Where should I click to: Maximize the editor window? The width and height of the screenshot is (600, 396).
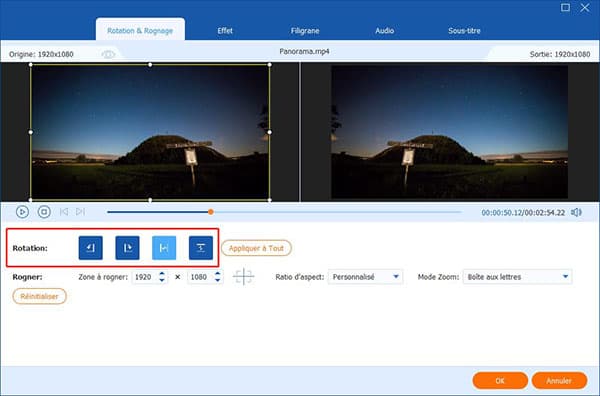[x=565, y=7]
